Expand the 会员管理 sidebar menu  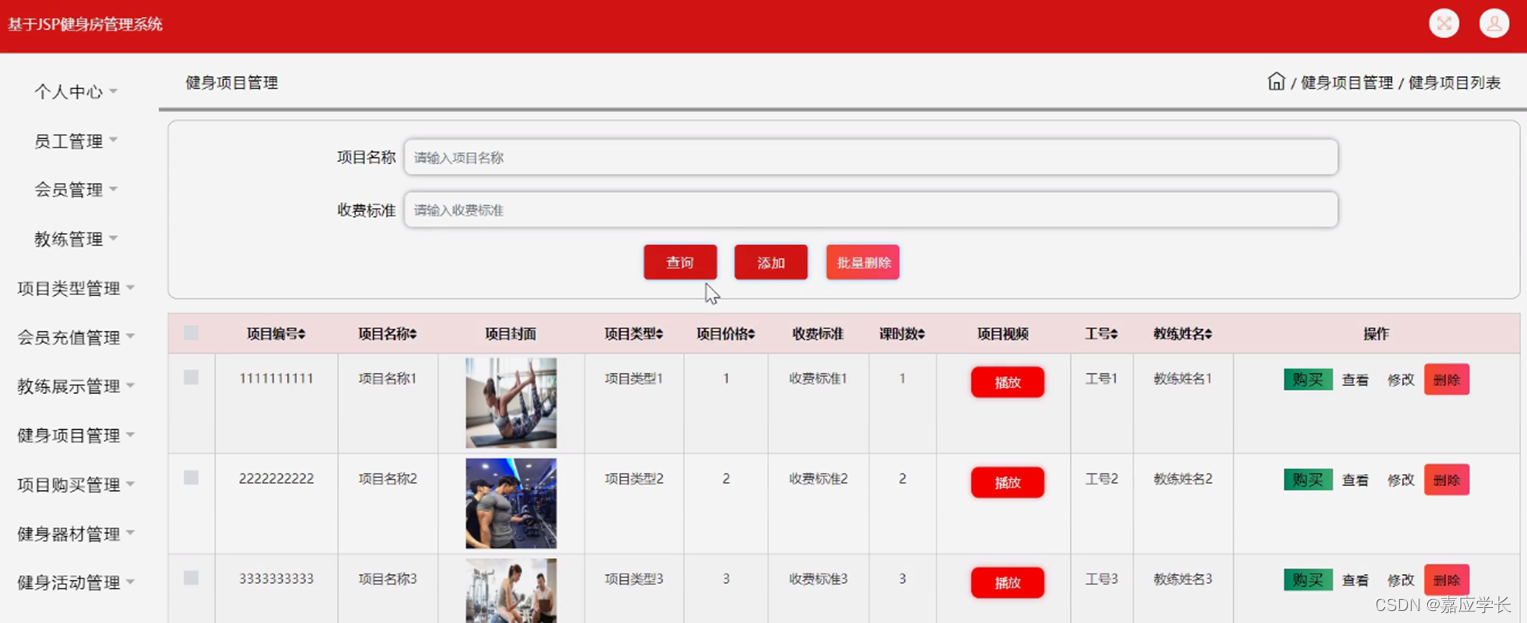pyautogui.click(x=76, y=189)
